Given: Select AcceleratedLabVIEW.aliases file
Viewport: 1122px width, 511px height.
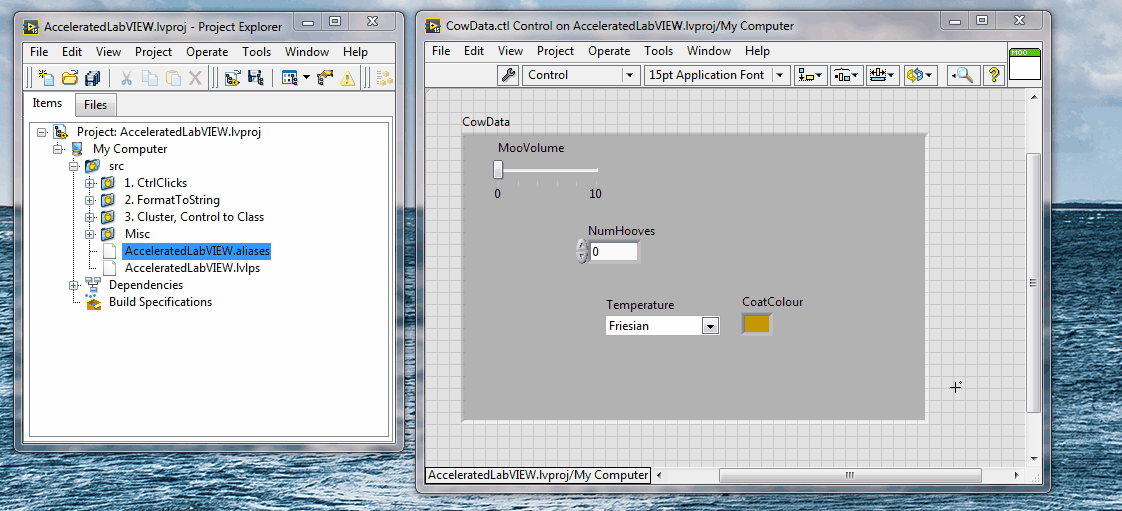Looking at the screenshot, I should pos(197,251).
